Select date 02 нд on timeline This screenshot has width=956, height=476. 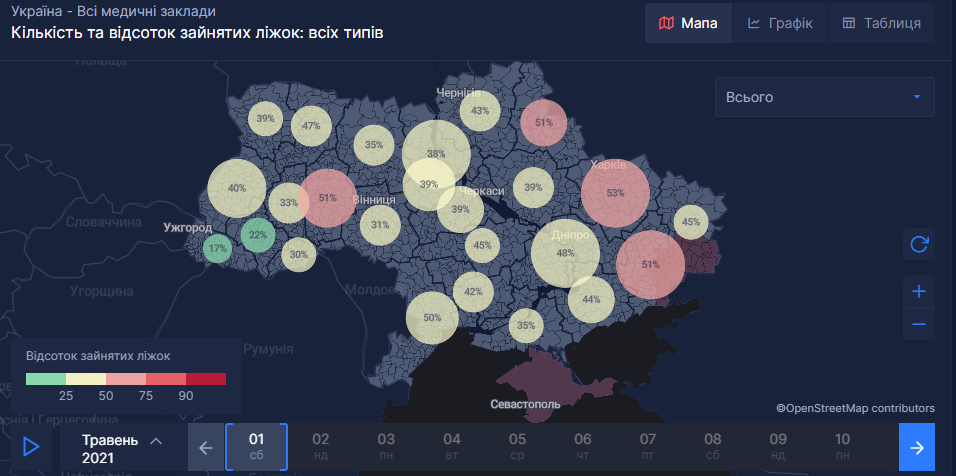321,447
